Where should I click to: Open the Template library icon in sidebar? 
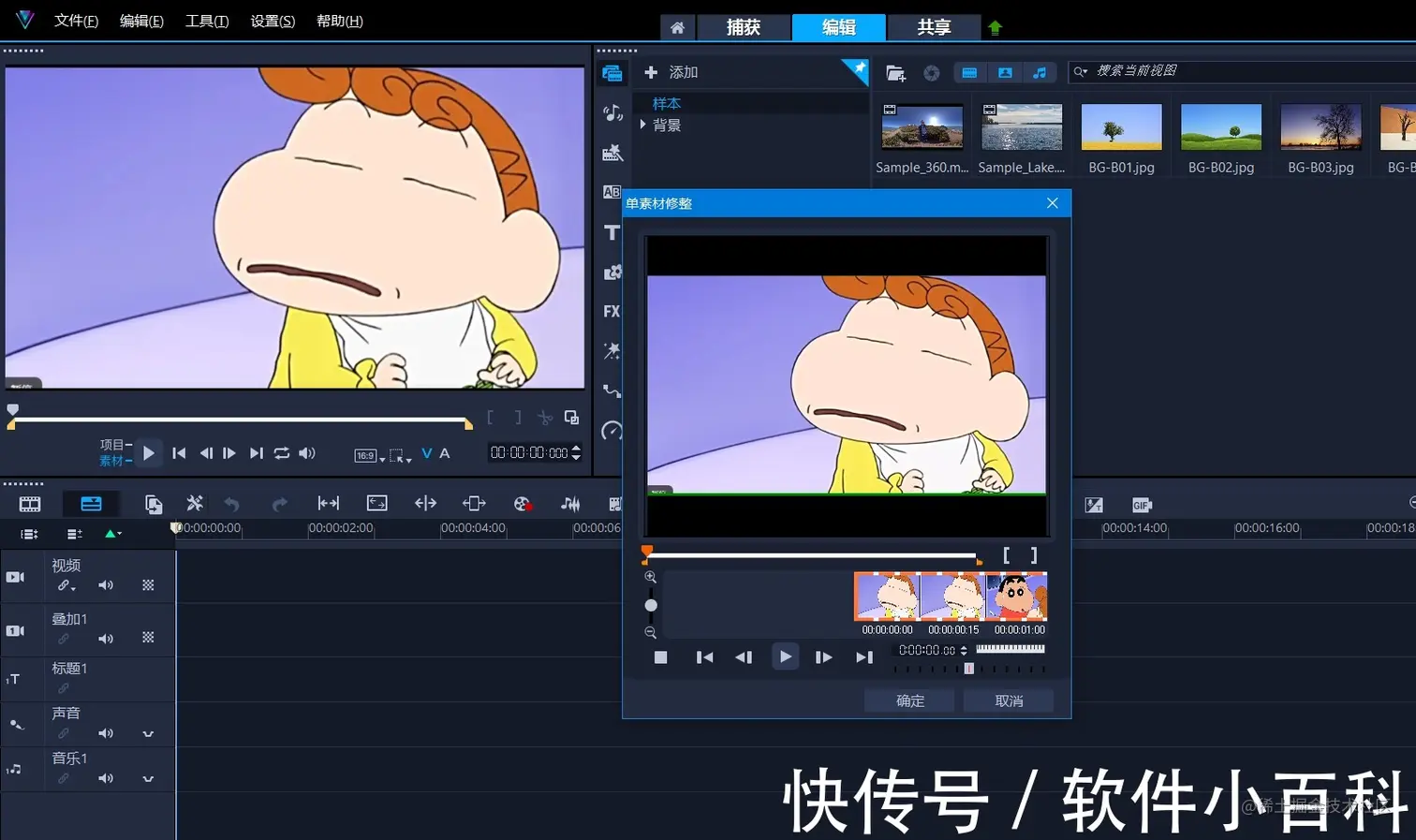click(x=612, y=153)
